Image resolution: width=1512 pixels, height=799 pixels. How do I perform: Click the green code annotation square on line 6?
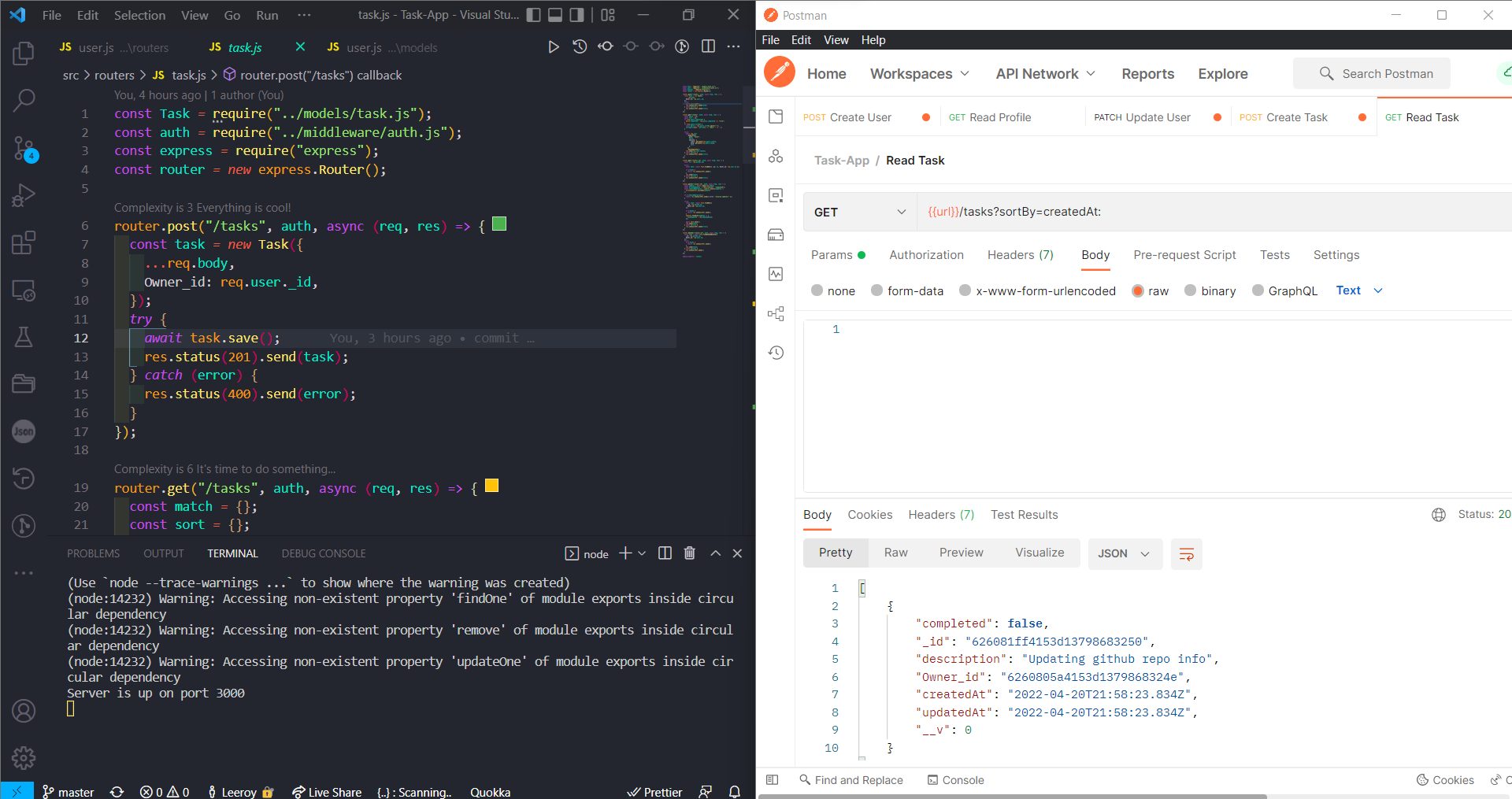[x=498, y=224]
